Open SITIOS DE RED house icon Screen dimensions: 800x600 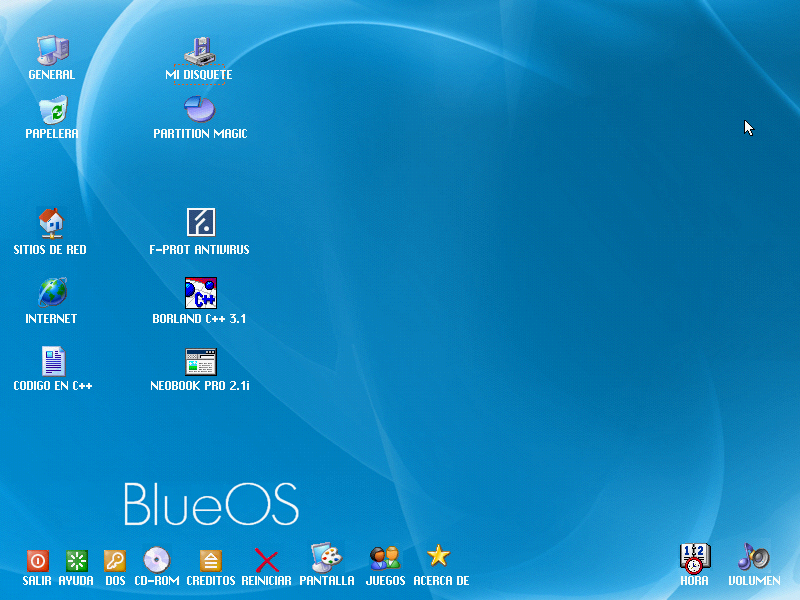(x=51, y=223)
